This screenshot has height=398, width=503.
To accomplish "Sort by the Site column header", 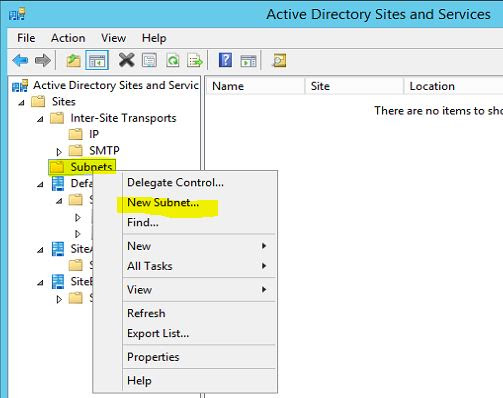I will click(x=354, y=86).
